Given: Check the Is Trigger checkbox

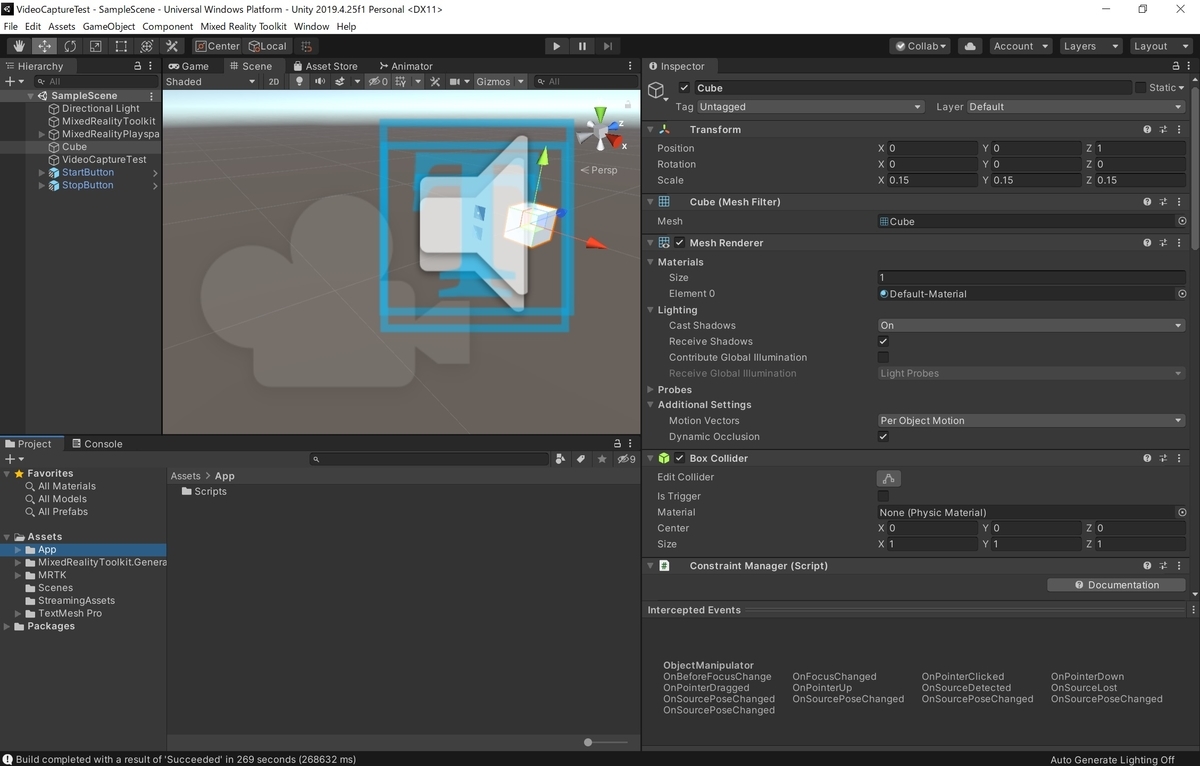Looking at the screenshot, I should [883, 497].
